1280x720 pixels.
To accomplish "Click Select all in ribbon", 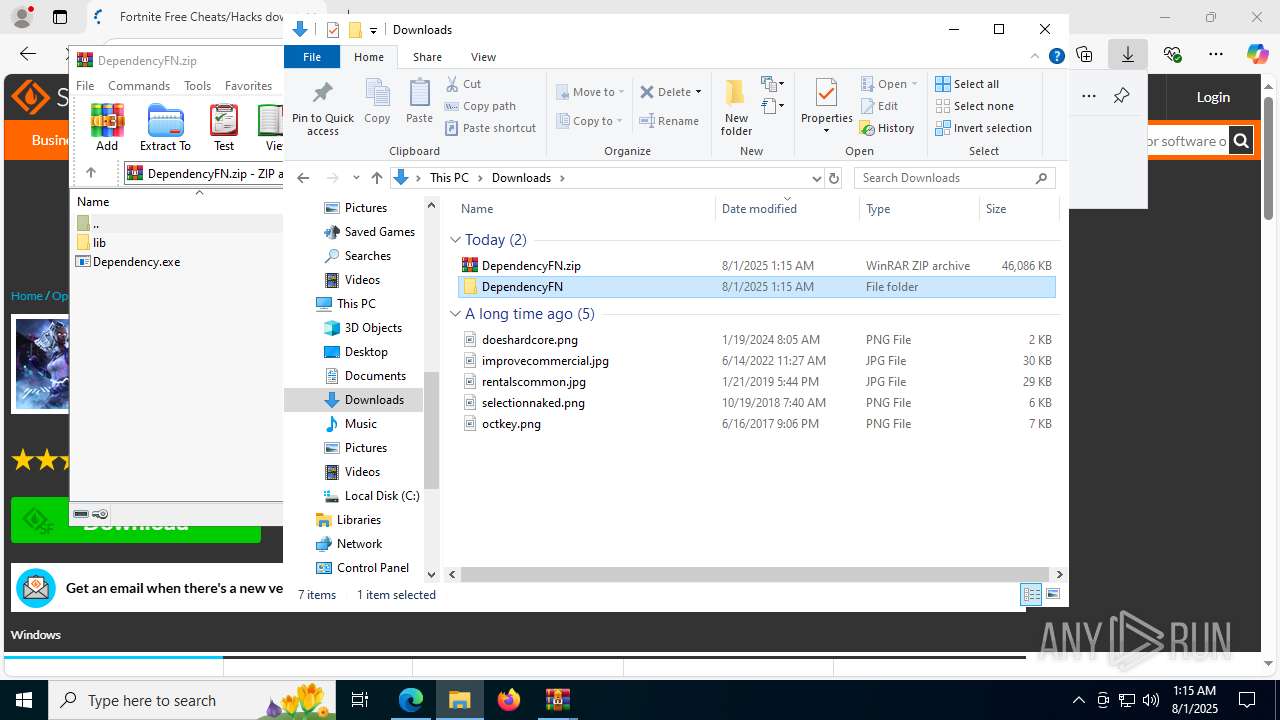I will pyautogui.click(x=967, y=84).
